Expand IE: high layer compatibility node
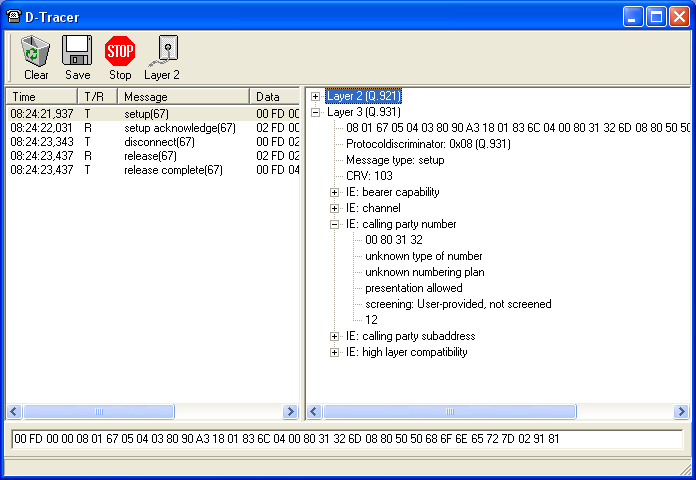The height and width of the screenshot is (480, 696). [335, 352]
